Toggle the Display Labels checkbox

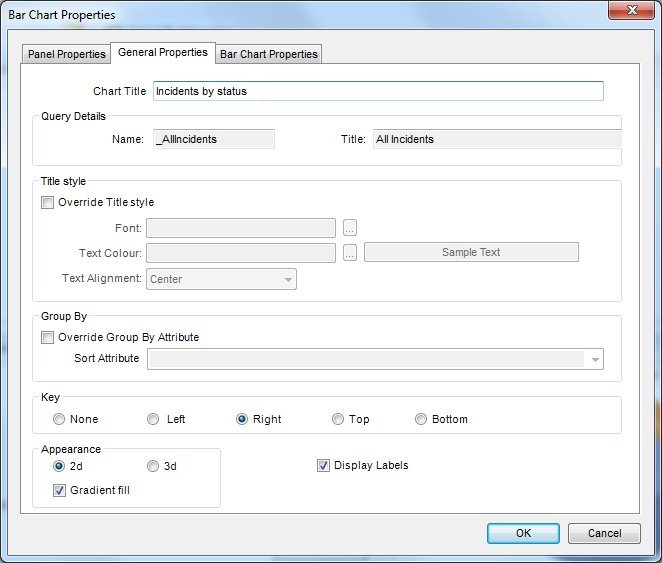click(x=323, y=465)
